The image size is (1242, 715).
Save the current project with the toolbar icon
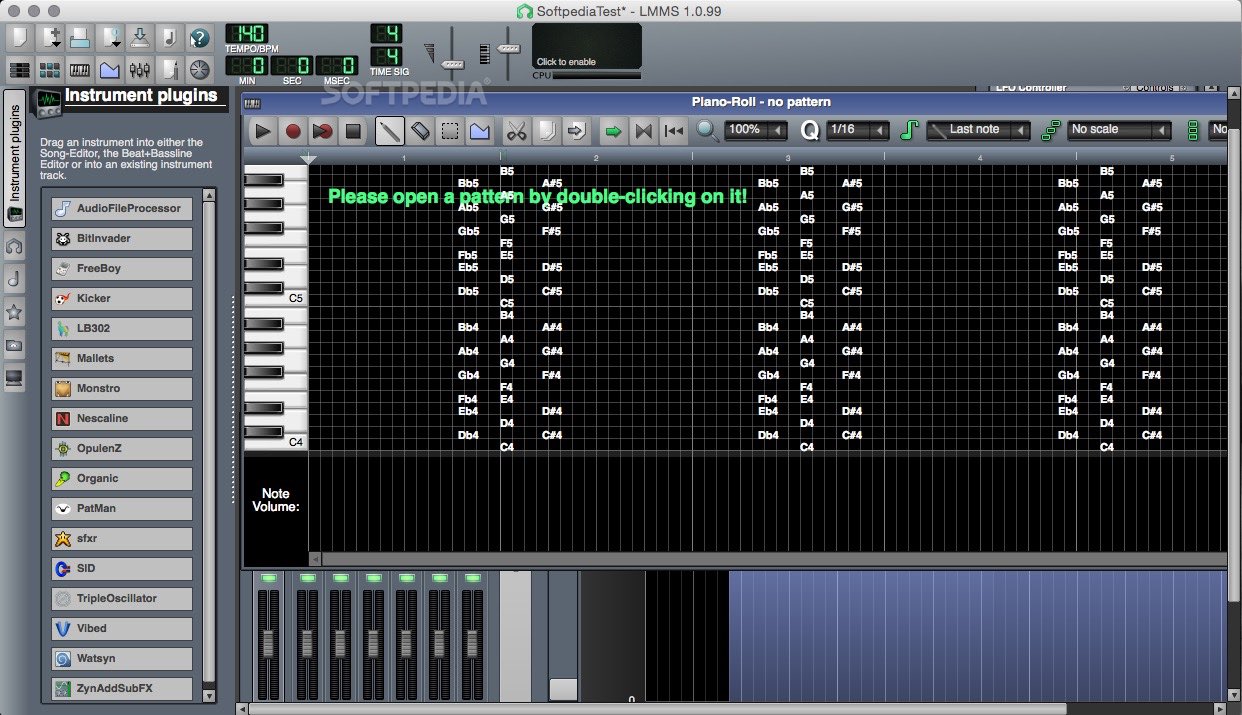(x=140, y=38)
